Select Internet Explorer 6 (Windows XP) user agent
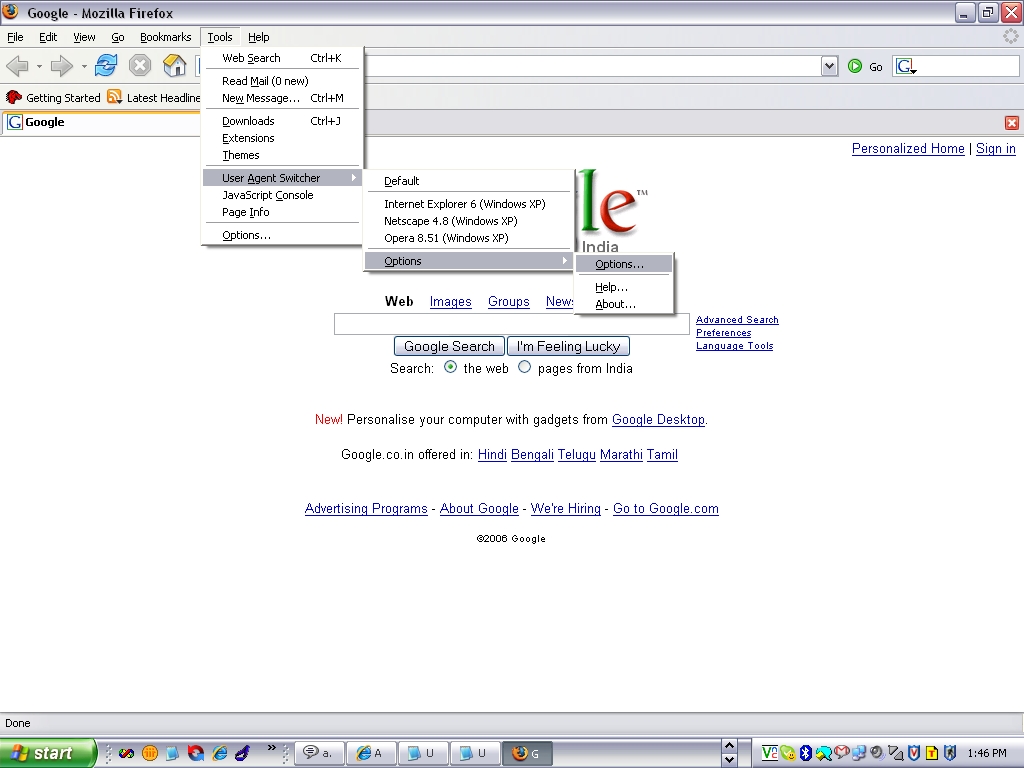Viewport: 1024px width, 768px height. [469, 204]
